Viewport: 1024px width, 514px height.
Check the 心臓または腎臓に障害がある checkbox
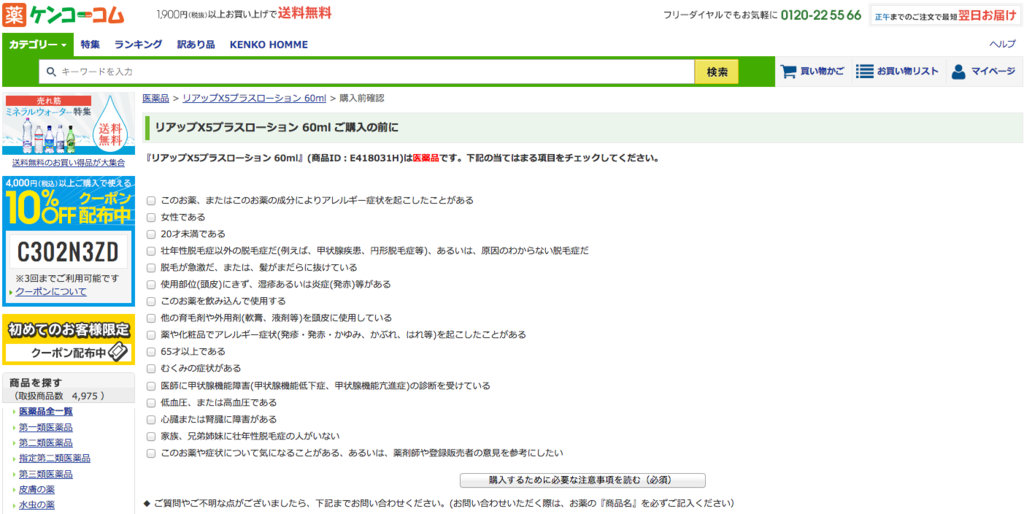point(151,419)
